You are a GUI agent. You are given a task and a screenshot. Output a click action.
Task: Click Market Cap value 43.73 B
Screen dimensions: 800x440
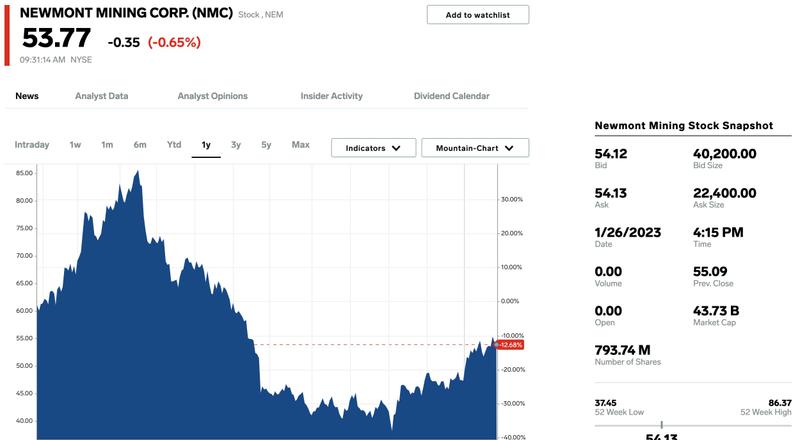716,311
